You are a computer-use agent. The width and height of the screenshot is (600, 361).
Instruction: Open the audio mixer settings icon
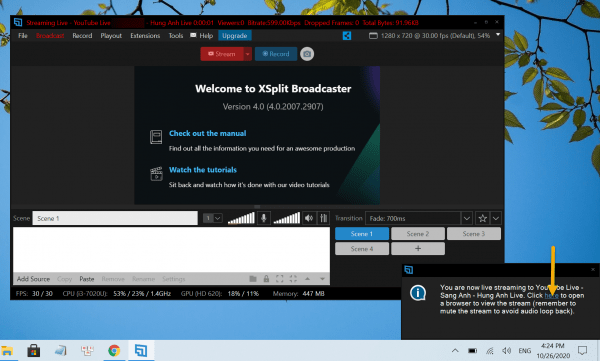pos(323,218)
